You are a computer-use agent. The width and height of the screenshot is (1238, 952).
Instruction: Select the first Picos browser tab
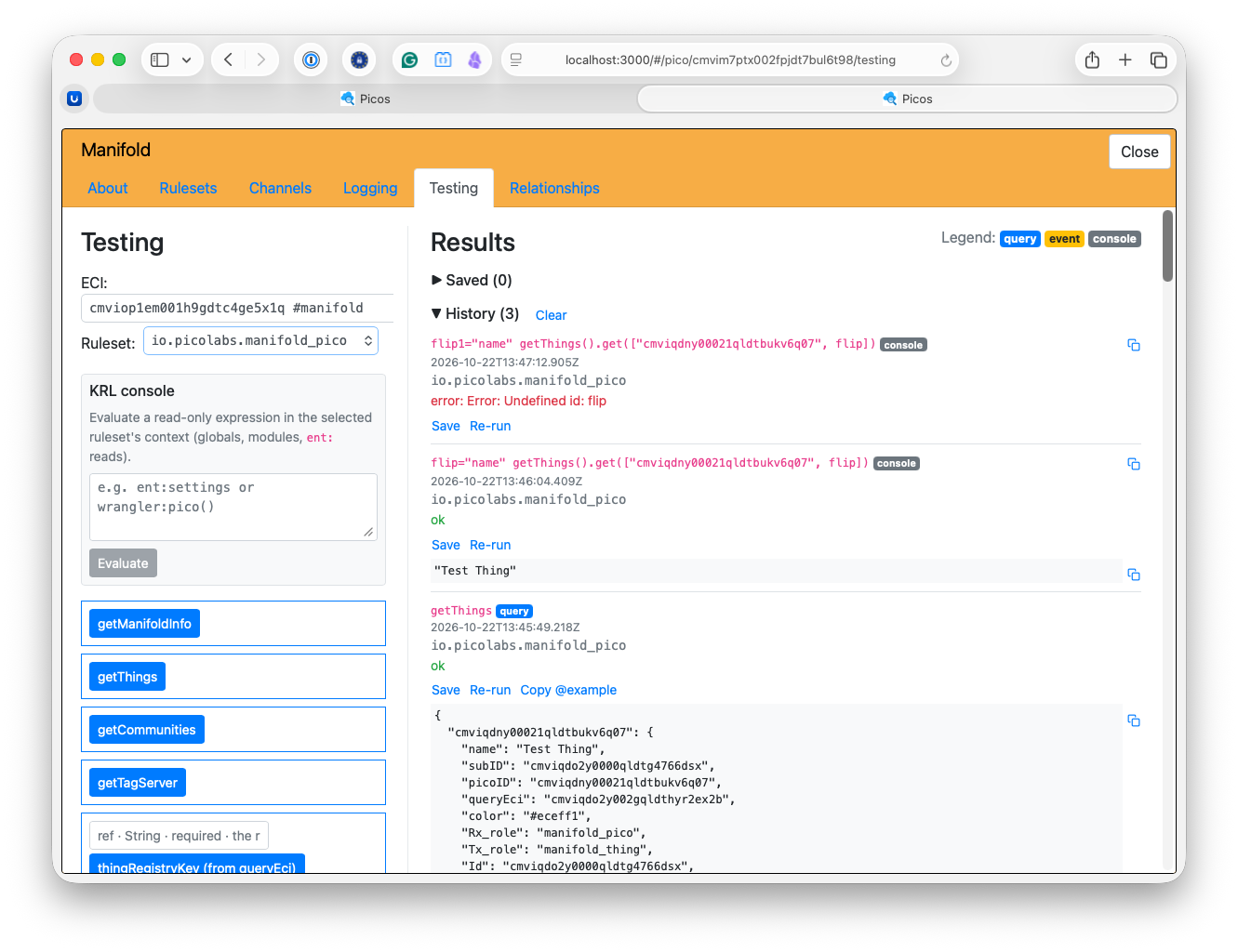(365, 99)
